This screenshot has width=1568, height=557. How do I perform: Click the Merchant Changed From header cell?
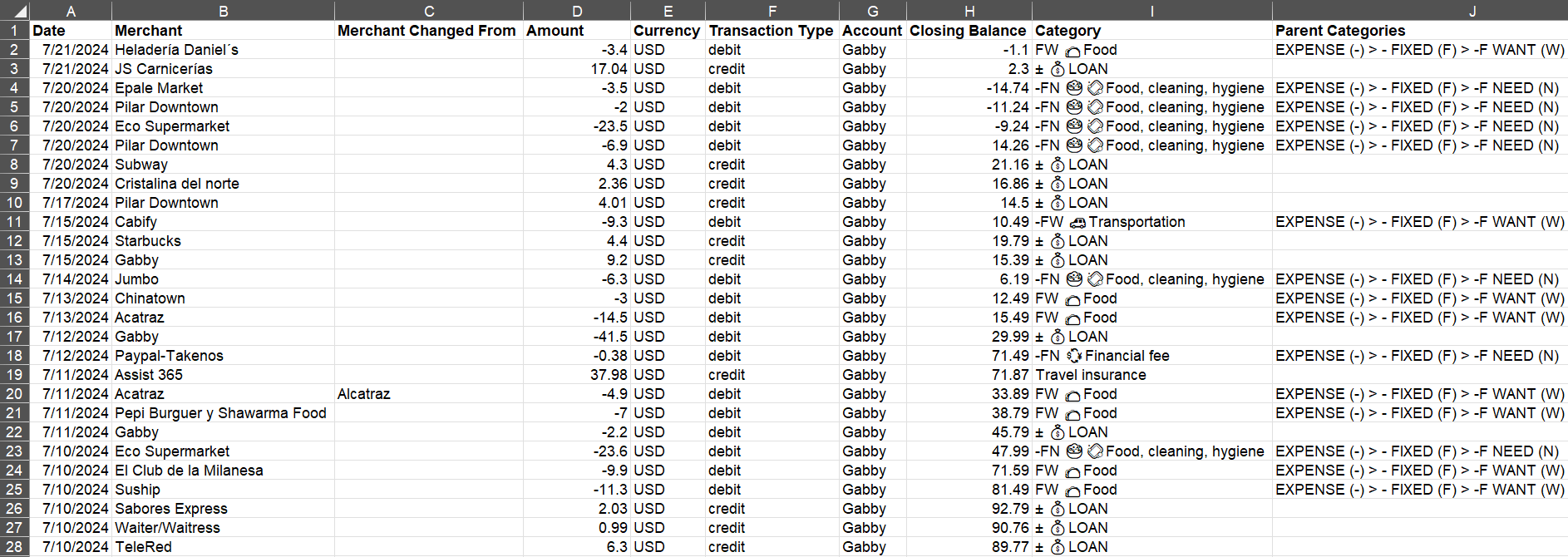427,31
